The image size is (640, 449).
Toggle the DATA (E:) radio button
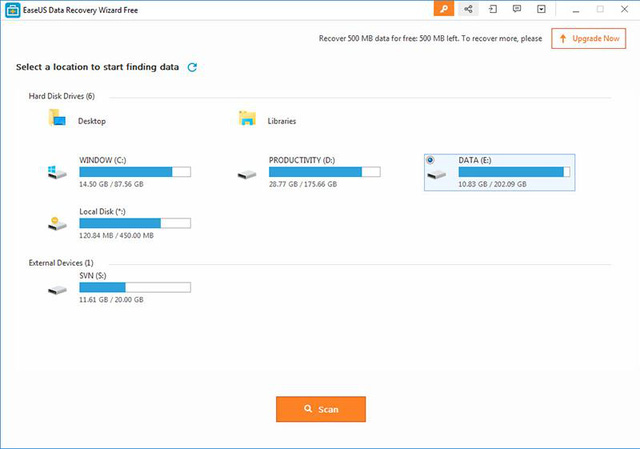pos(430,160)
